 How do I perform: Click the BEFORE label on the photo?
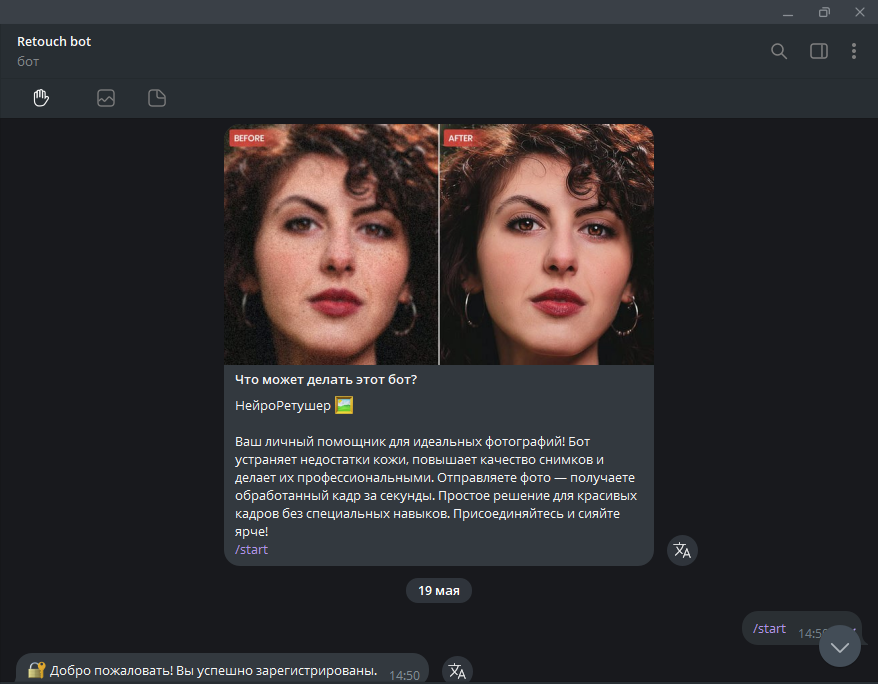[x=248, y=138]
